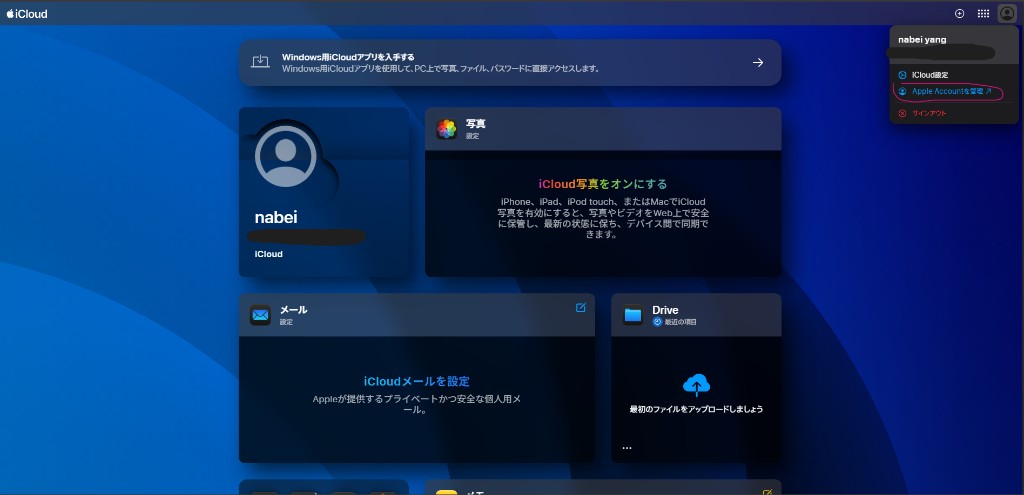Screen dimensions: 1024x495
Task: Click the 最近の項目 clock icon in Drive
Action: 657,322
